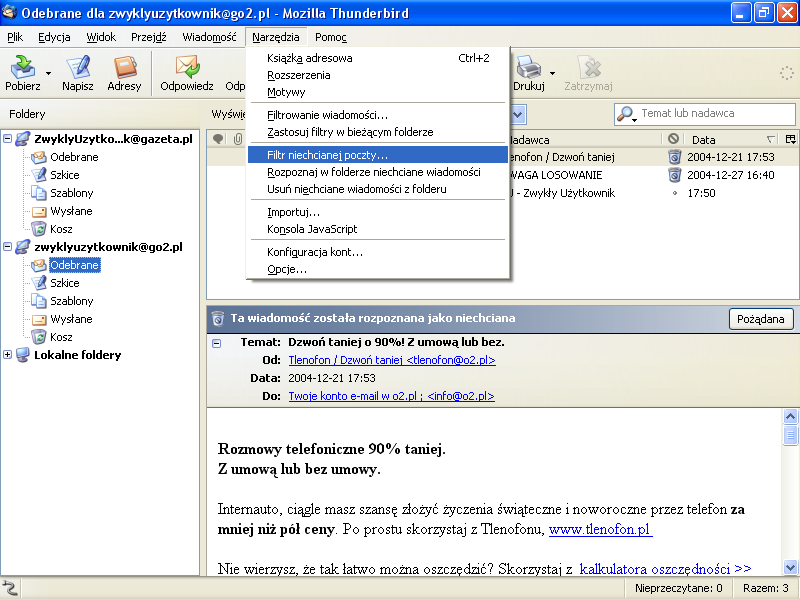Screen dimensions: 800x600
Task: Click recipient link info@o2.pl
Action: coord(391,396)
